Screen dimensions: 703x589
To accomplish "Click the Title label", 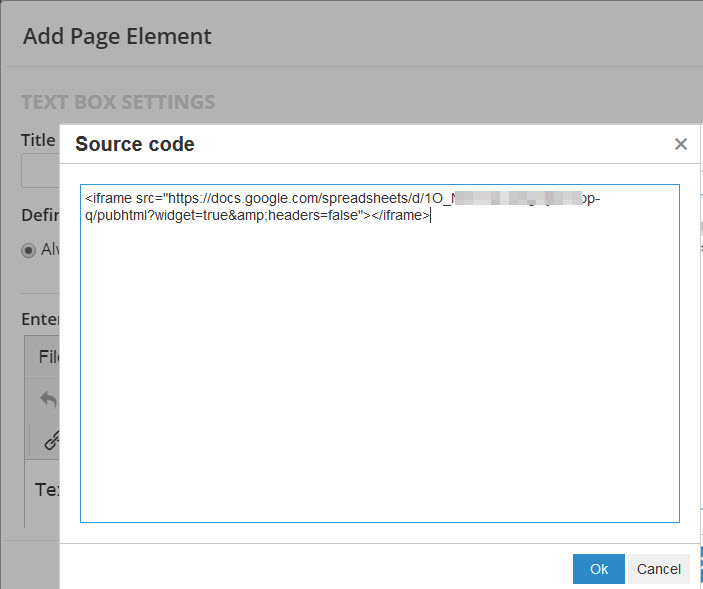I will coord(38,140).
